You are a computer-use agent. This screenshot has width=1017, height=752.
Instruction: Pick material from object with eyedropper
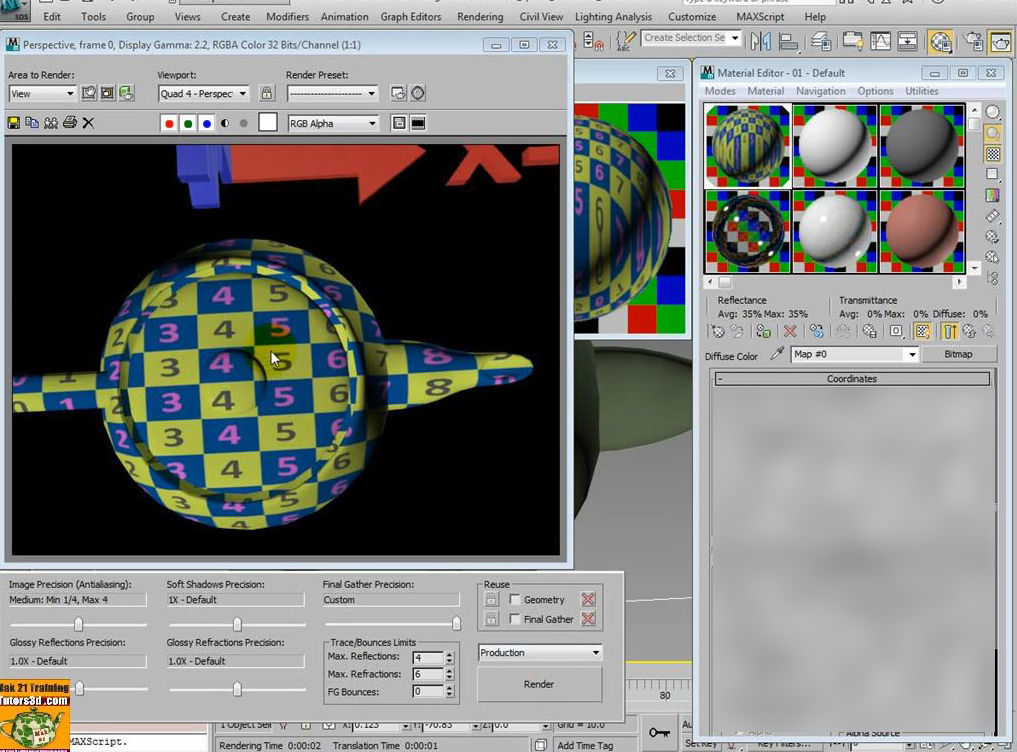pyautogui.click(x=776, y=353)
